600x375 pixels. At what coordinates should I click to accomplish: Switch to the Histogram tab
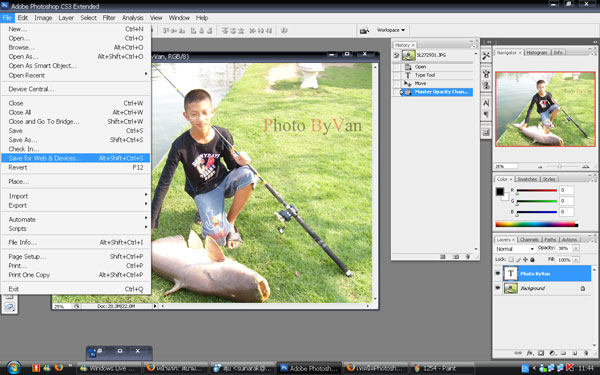537,52
